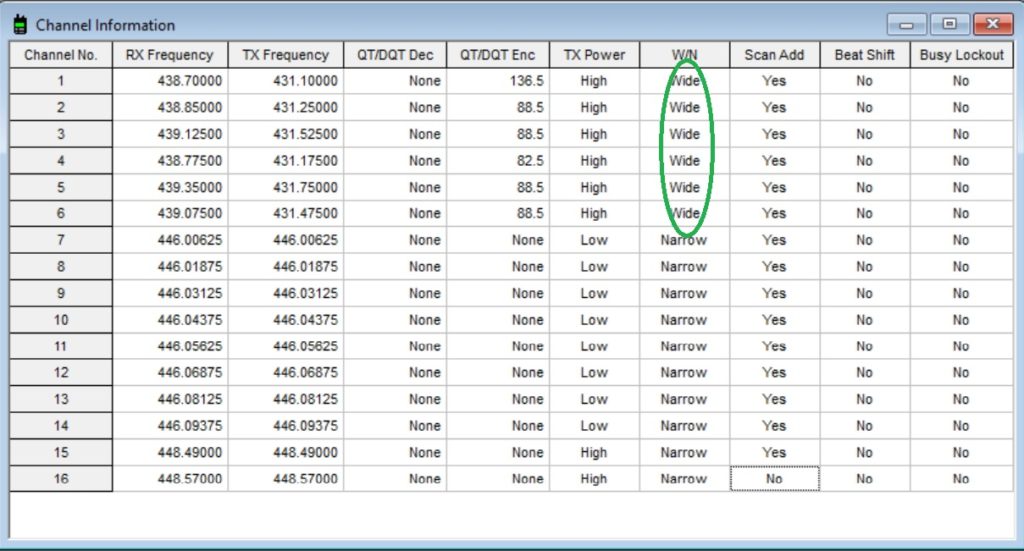Click the Scan Add cell Yes in channel 1
1024x551 pixels.
point(775,81)
